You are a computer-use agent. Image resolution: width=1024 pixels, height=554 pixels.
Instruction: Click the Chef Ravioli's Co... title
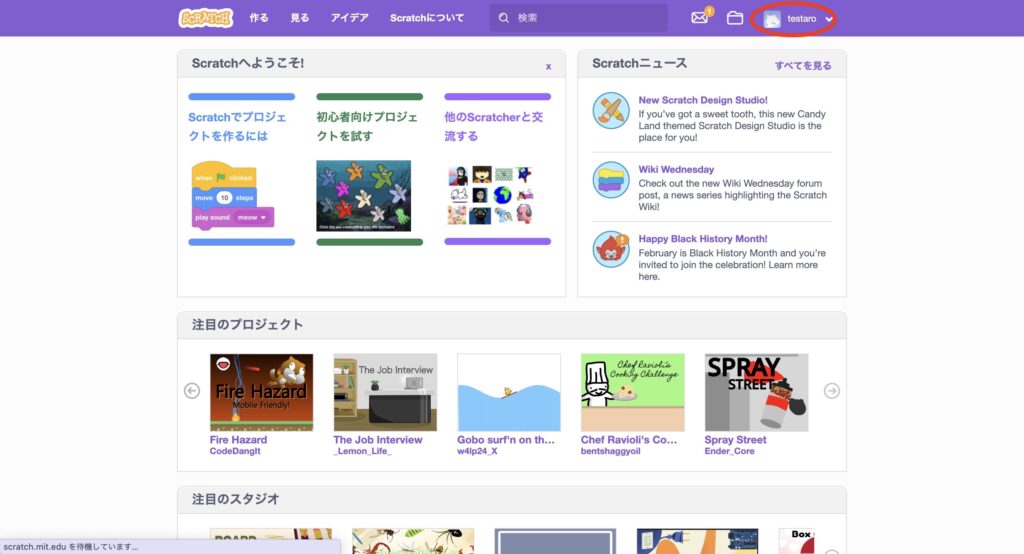click(629, 440)
